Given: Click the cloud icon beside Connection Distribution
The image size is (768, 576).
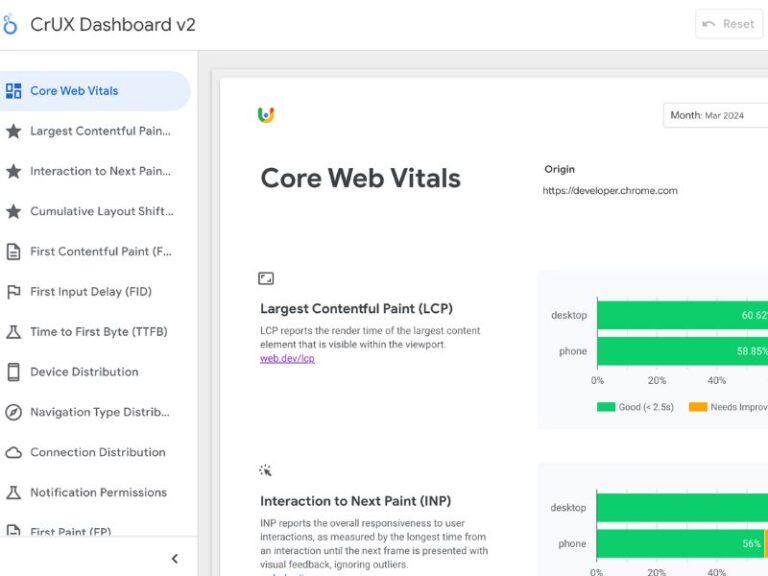Looking at the screenshot, I should pos(14,452).
